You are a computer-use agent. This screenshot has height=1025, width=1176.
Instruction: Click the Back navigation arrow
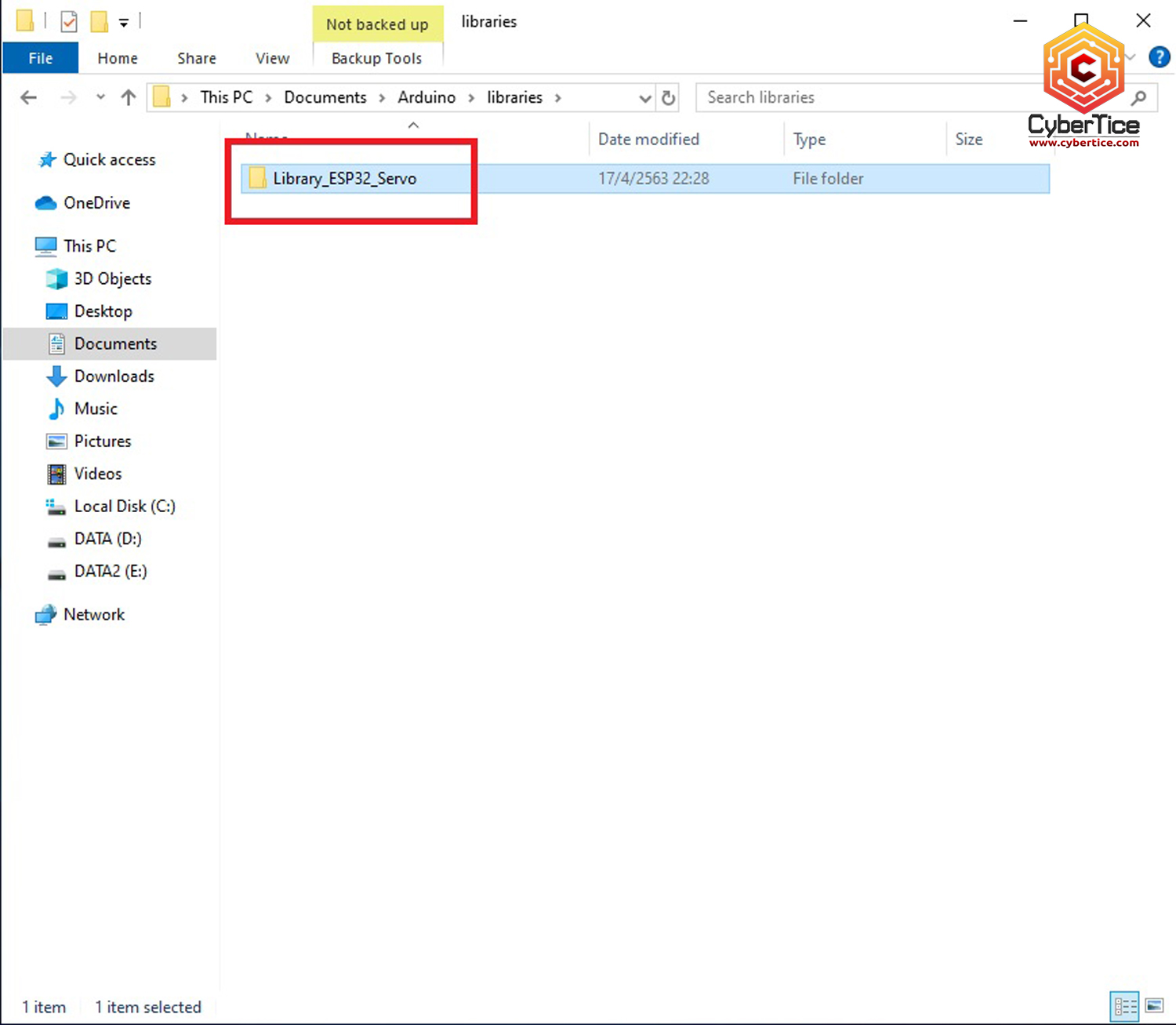[x=29, y=97]
